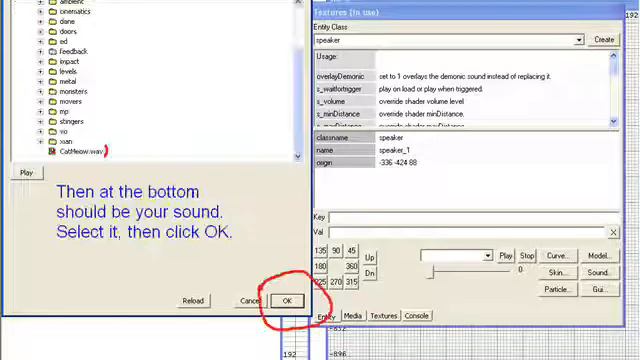Click the mp folder icon
Screen dimensions: 640x360
[x=53, y=111]
